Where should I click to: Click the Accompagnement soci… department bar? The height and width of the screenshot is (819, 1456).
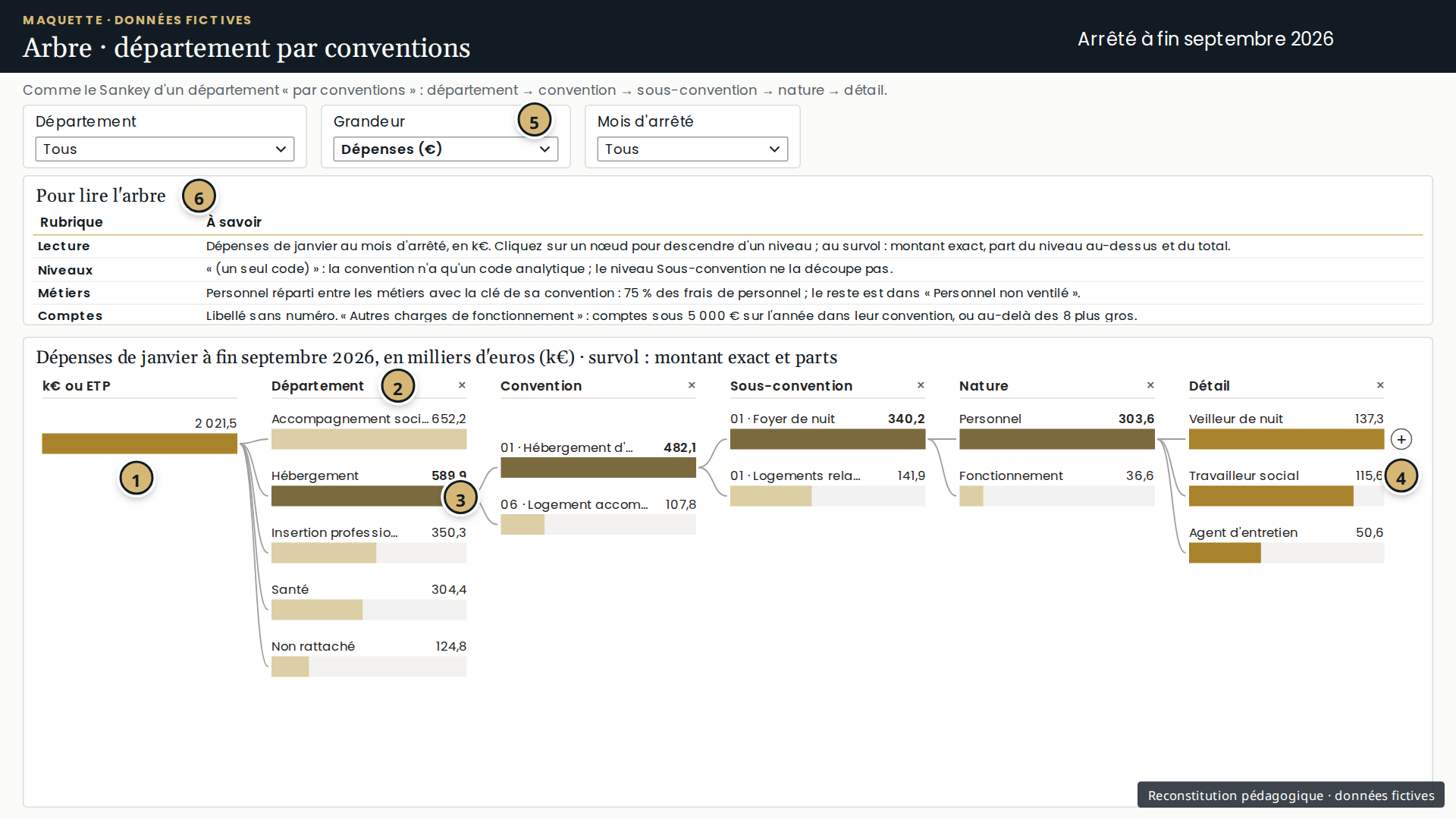(369, 439)
